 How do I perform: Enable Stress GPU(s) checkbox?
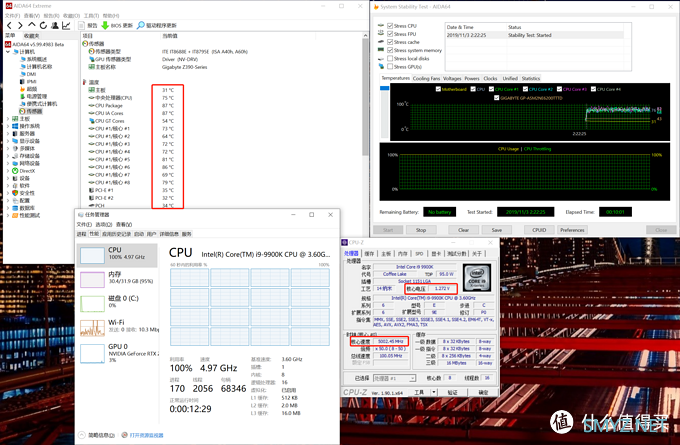[390, 66]
